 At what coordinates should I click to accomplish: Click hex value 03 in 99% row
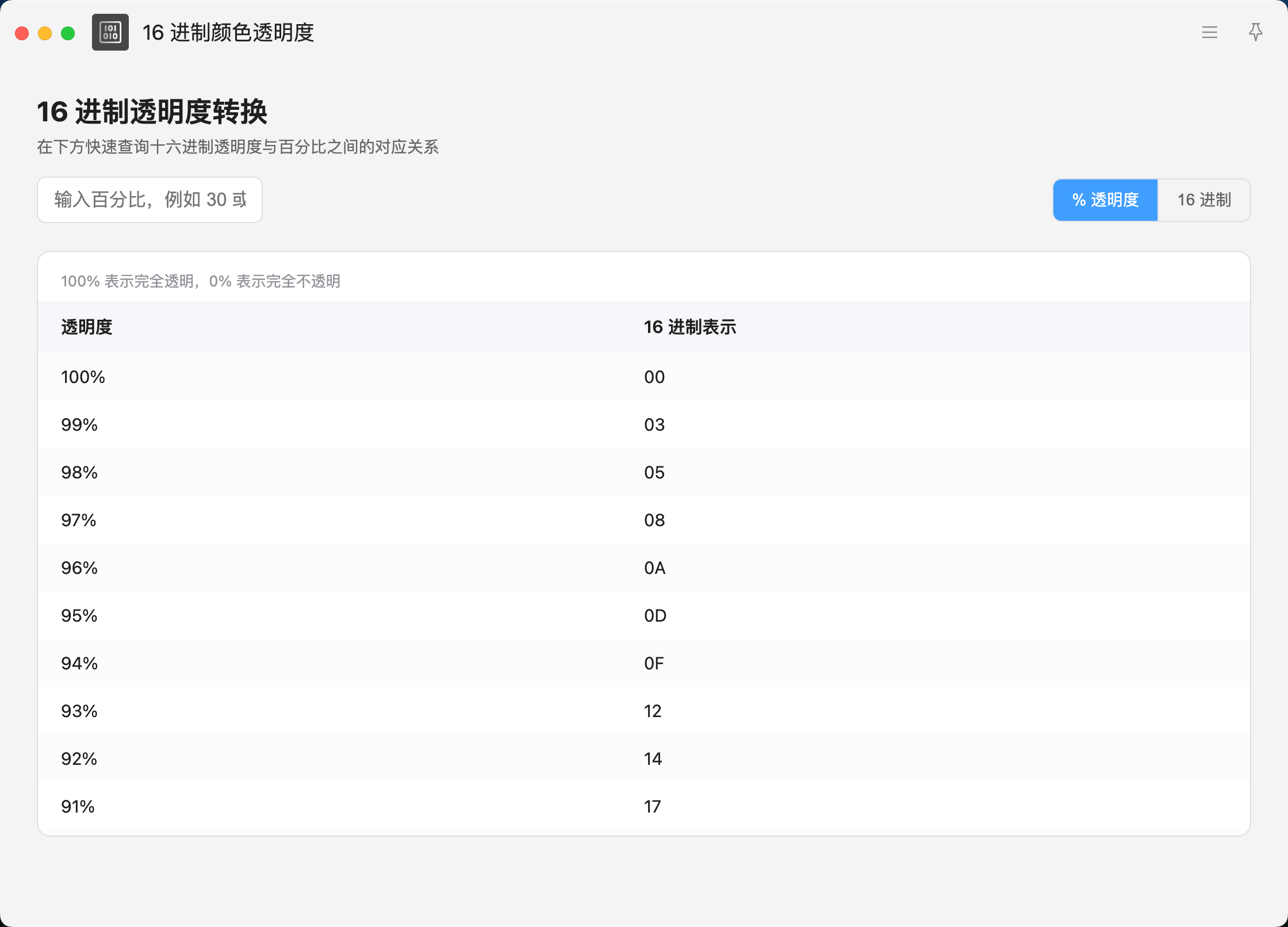(x=654, y=424)
